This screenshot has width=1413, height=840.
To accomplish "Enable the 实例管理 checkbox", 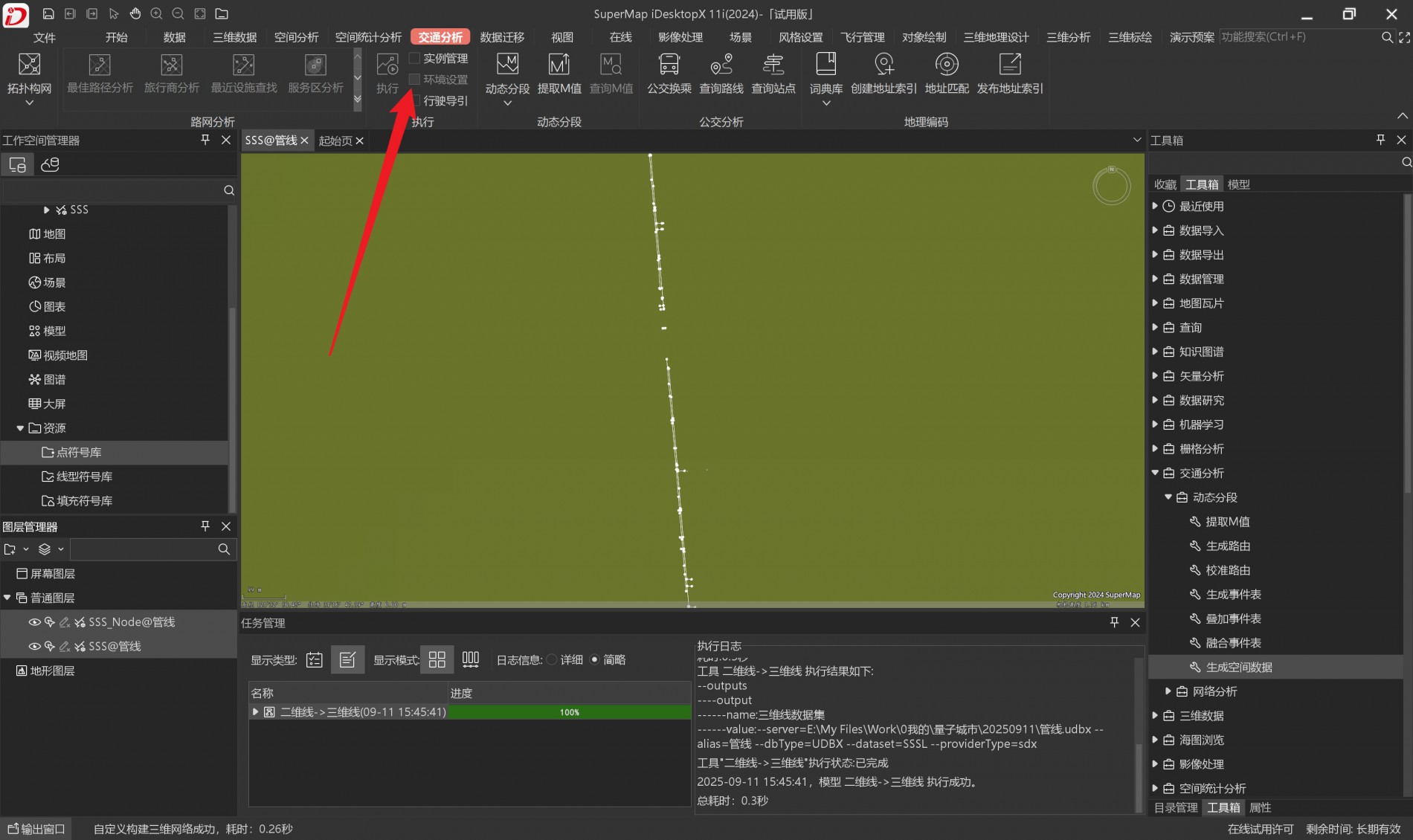I will pyautogui.click(x=415, y=58).
